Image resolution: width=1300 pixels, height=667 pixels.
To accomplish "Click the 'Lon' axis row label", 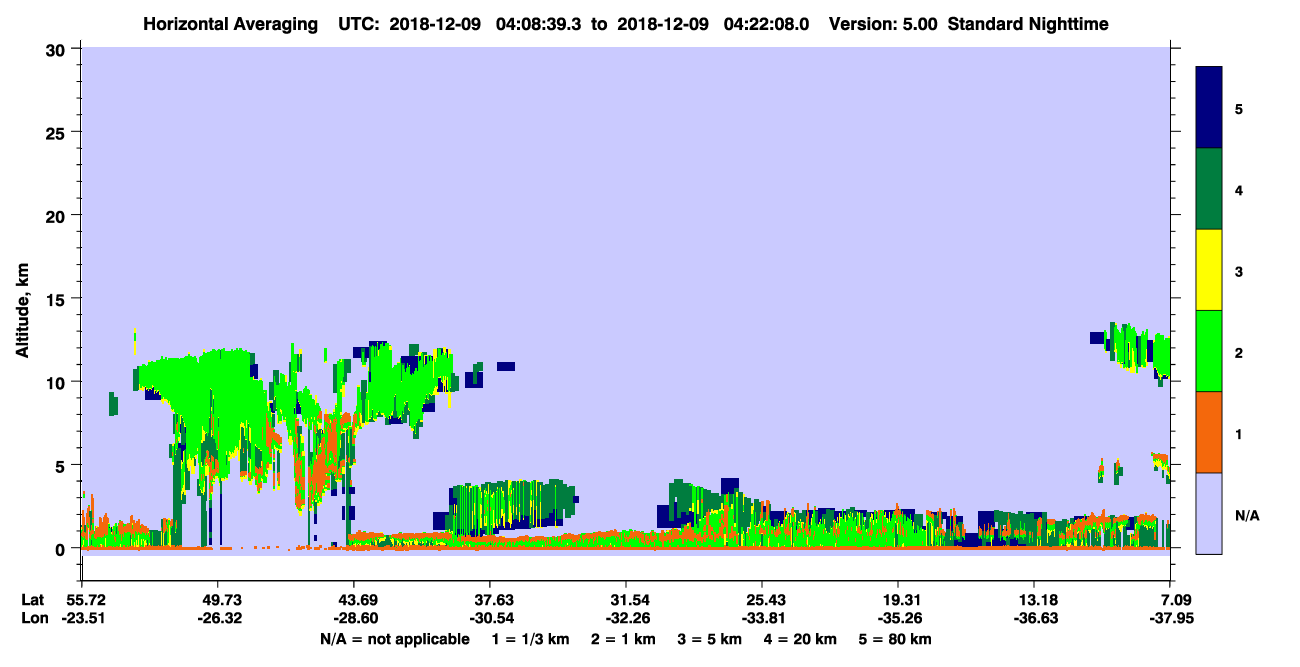I will 33,619.
